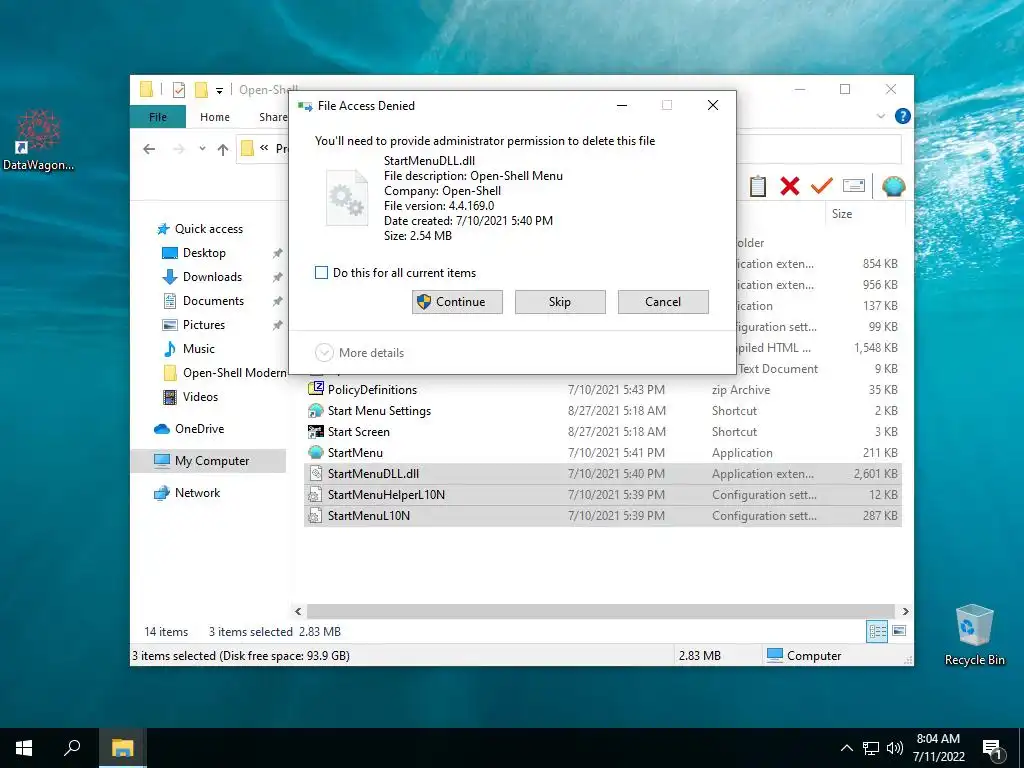Click Cancel button in dialog
The height and width of the screenshot is (768, 1024).
click(x=663, y=302)
